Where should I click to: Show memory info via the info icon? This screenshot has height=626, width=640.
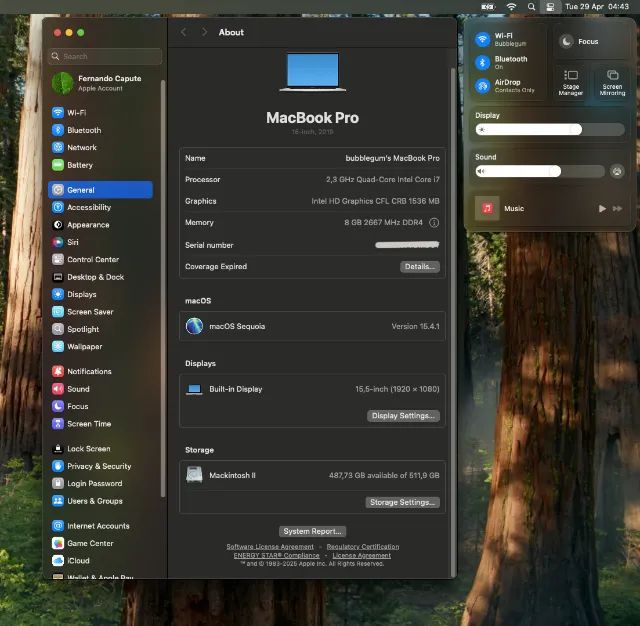click(434, 223)
